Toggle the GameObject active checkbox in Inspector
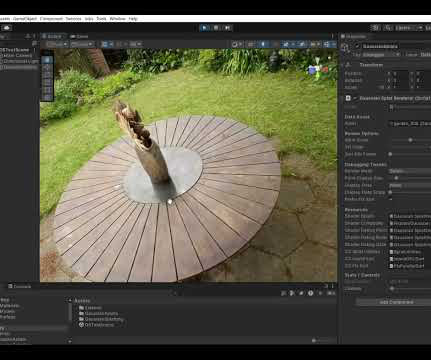The height and width of the screenshot is (360, 431). [357, 46]
